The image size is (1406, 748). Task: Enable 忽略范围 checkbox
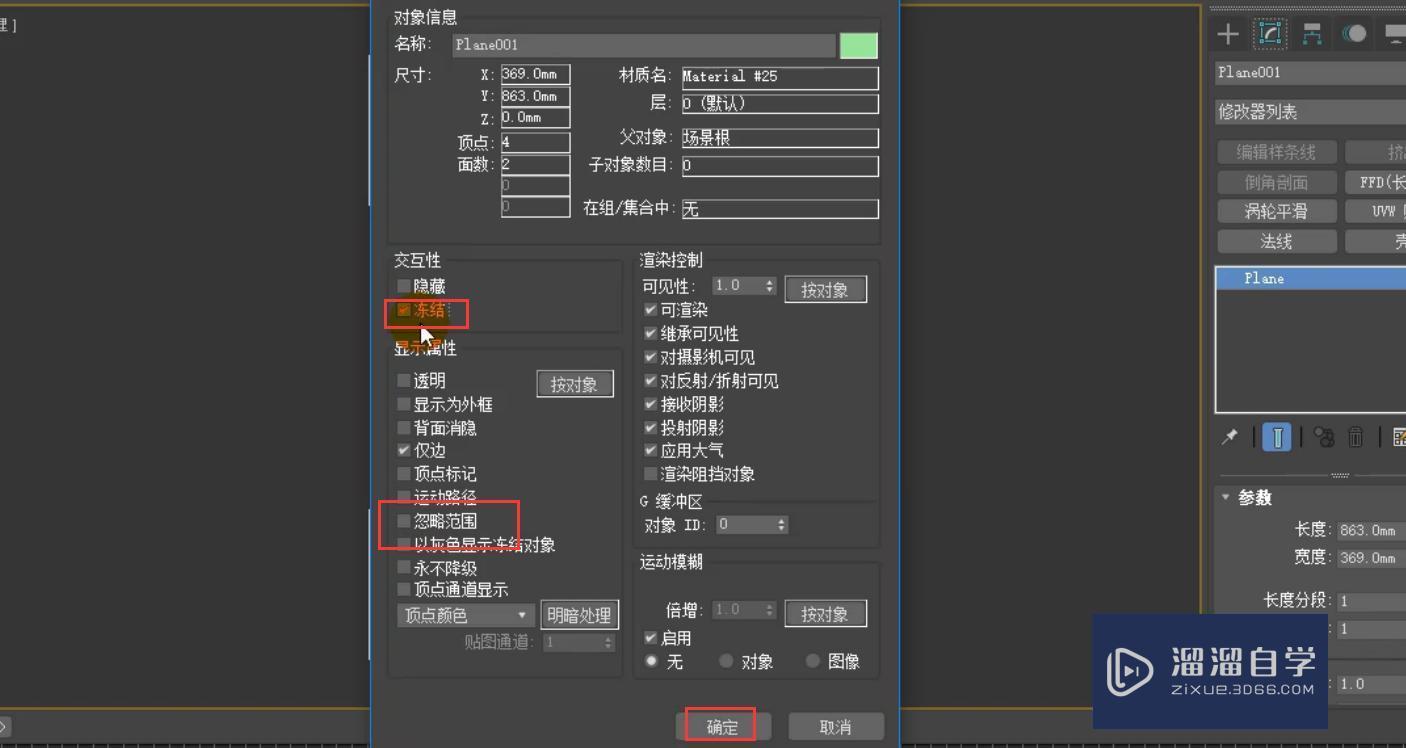point(404,521)
